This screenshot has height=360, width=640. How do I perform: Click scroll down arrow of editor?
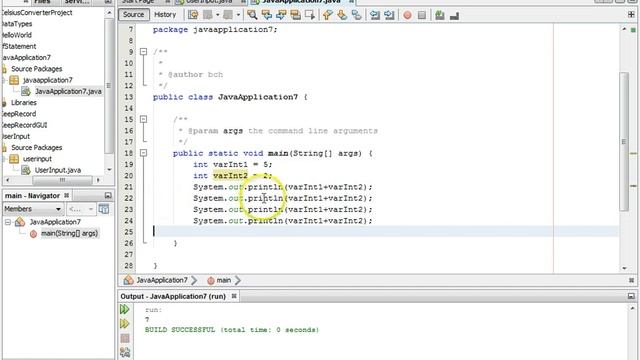click(x=624, y=268)
